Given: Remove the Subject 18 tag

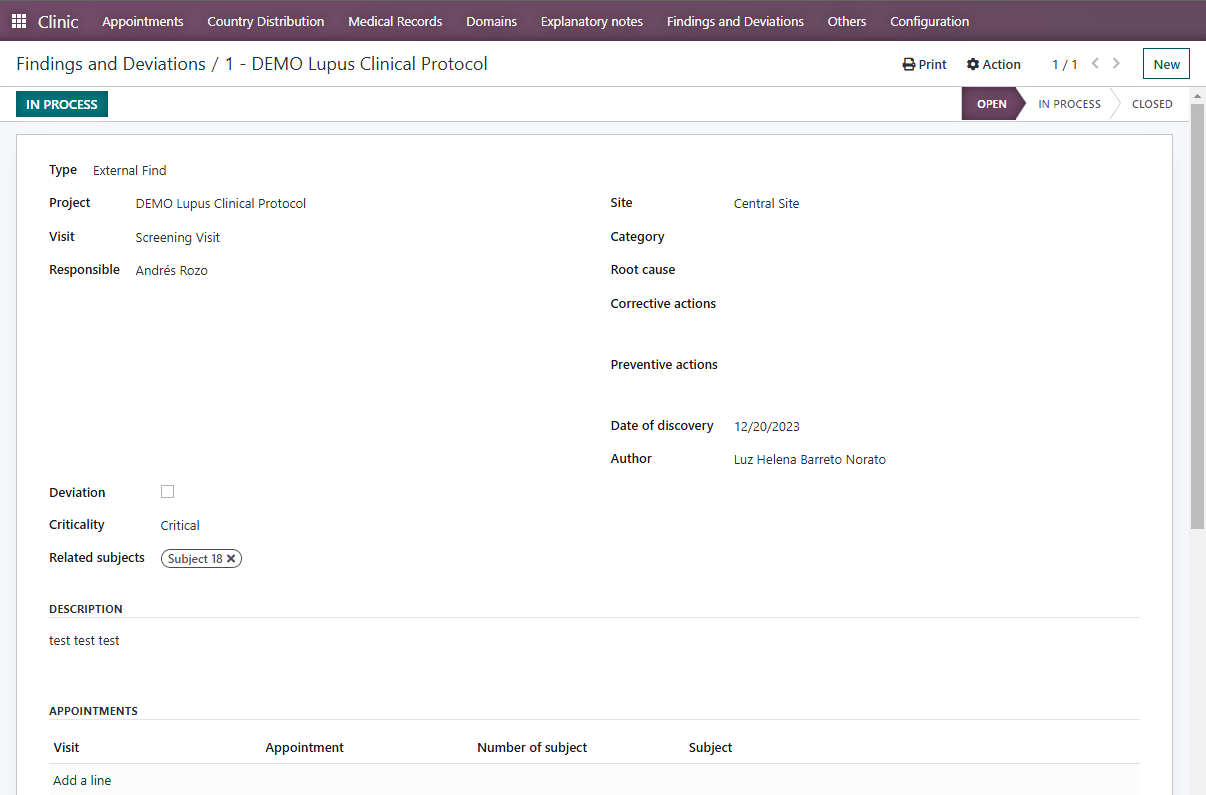Looking at the screenshot, I should click(231, 558).
